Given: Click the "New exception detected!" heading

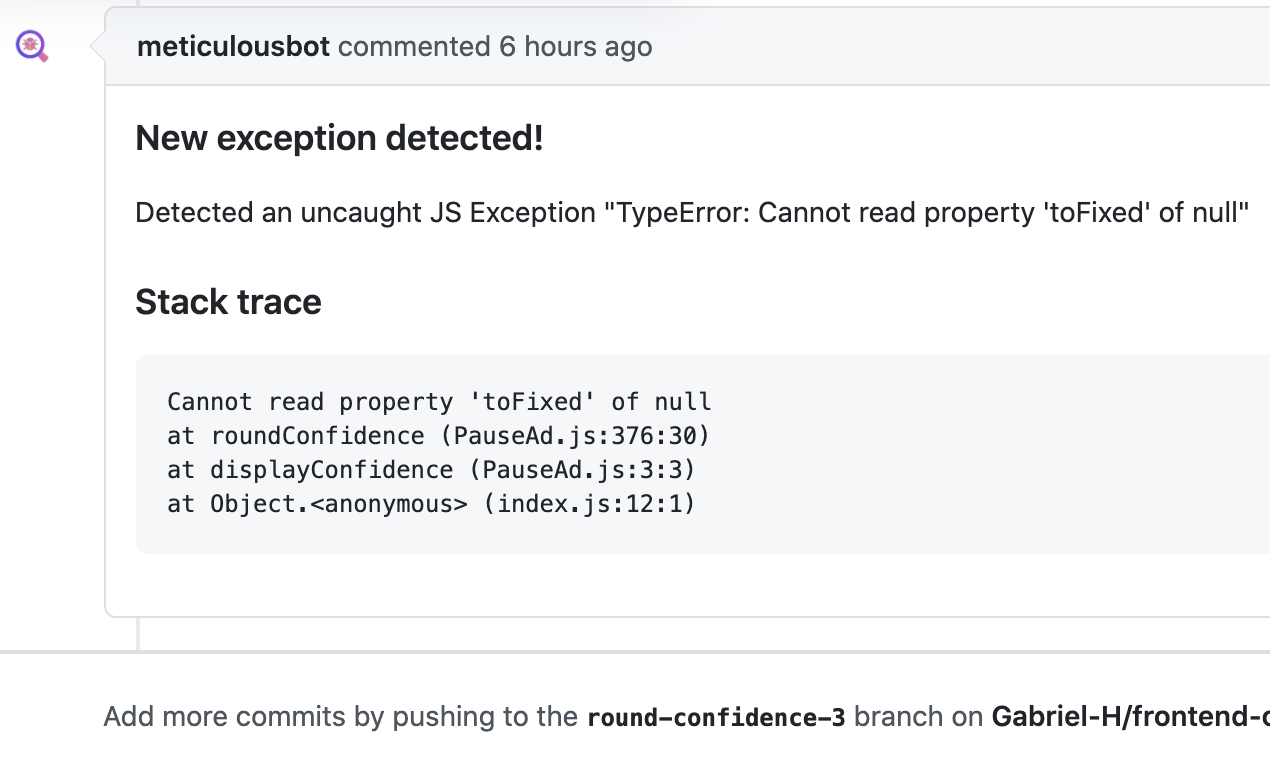Looking at the screenshot, I should pyautogui.click(x=339, y=138).
